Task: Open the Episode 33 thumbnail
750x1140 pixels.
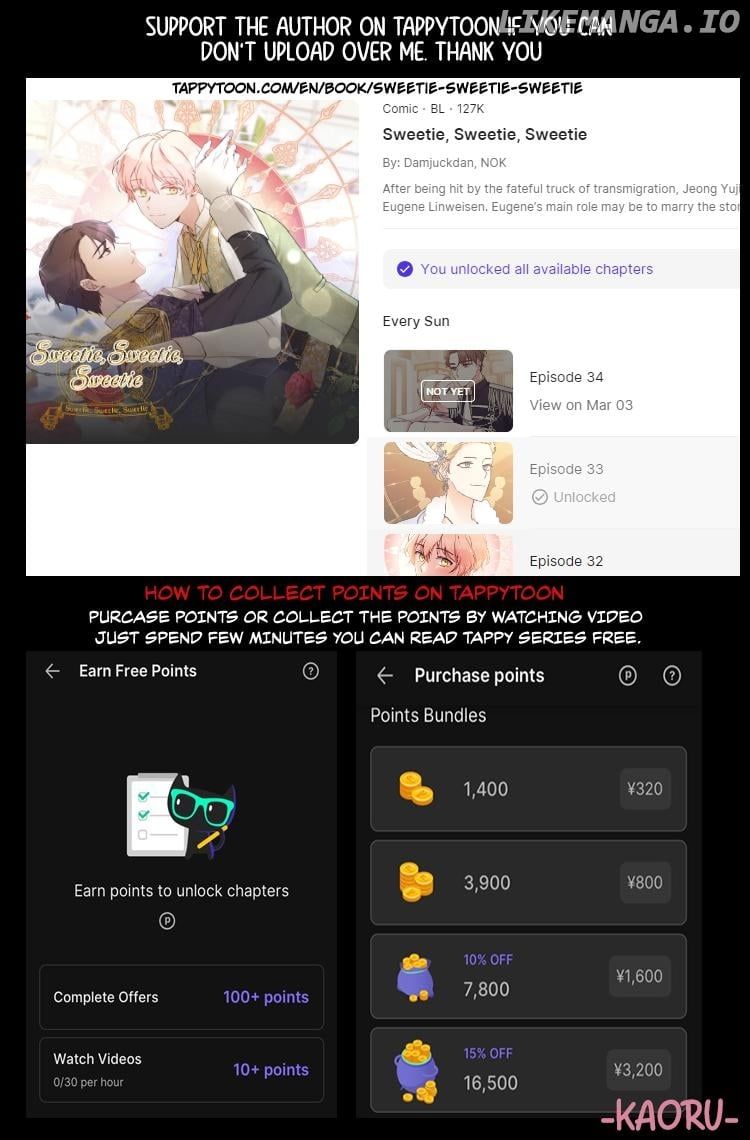Action: click(448, 483)
